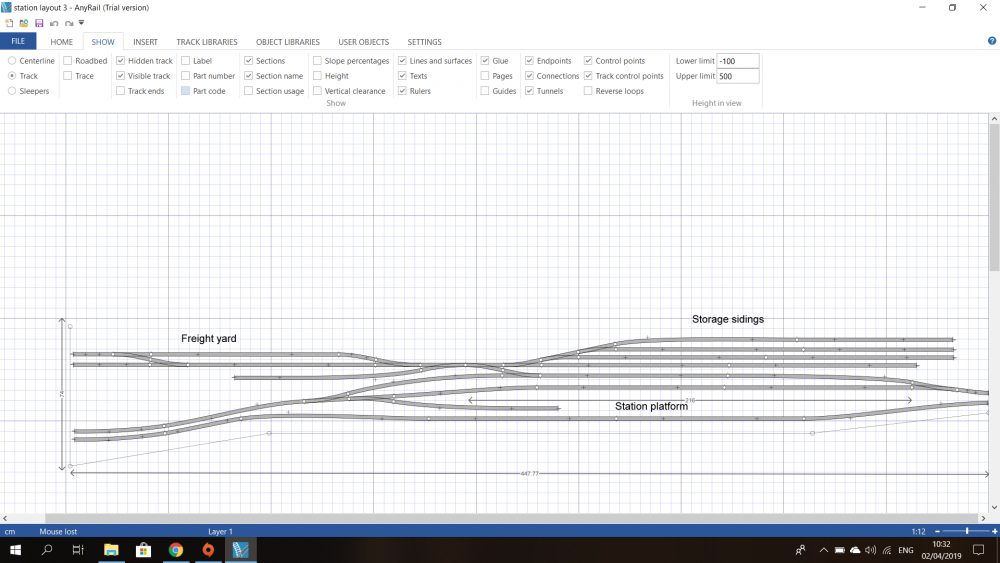
Task: Click the New layout icon in quick access toolbar
Action: coord(9,23)
